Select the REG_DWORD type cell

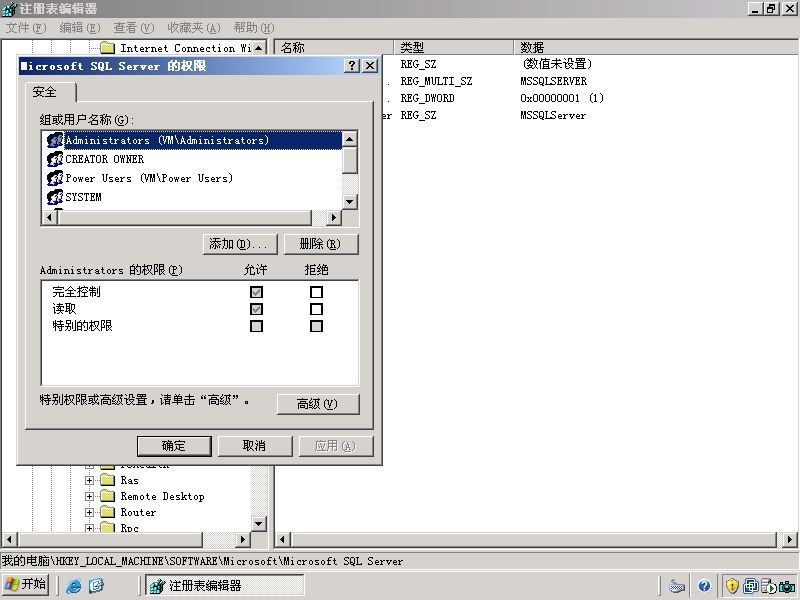point(427,98)
